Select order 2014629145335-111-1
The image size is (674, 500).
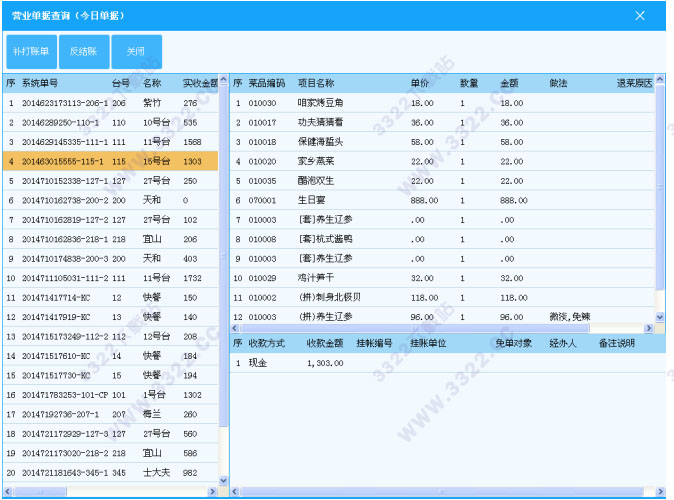(x=111, y=142)
